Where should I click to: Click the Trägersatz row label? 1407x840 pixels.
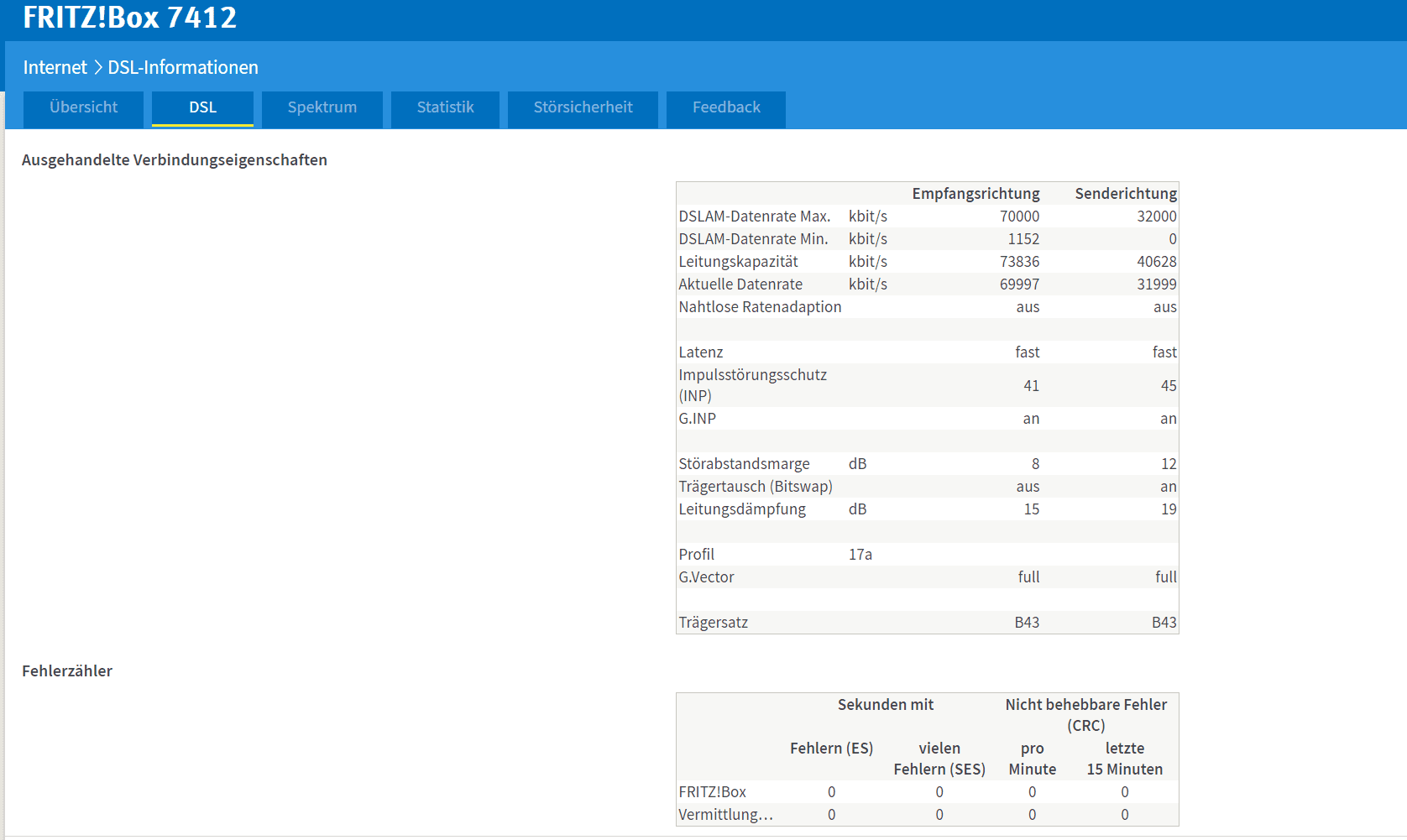(x=713, y=623)
